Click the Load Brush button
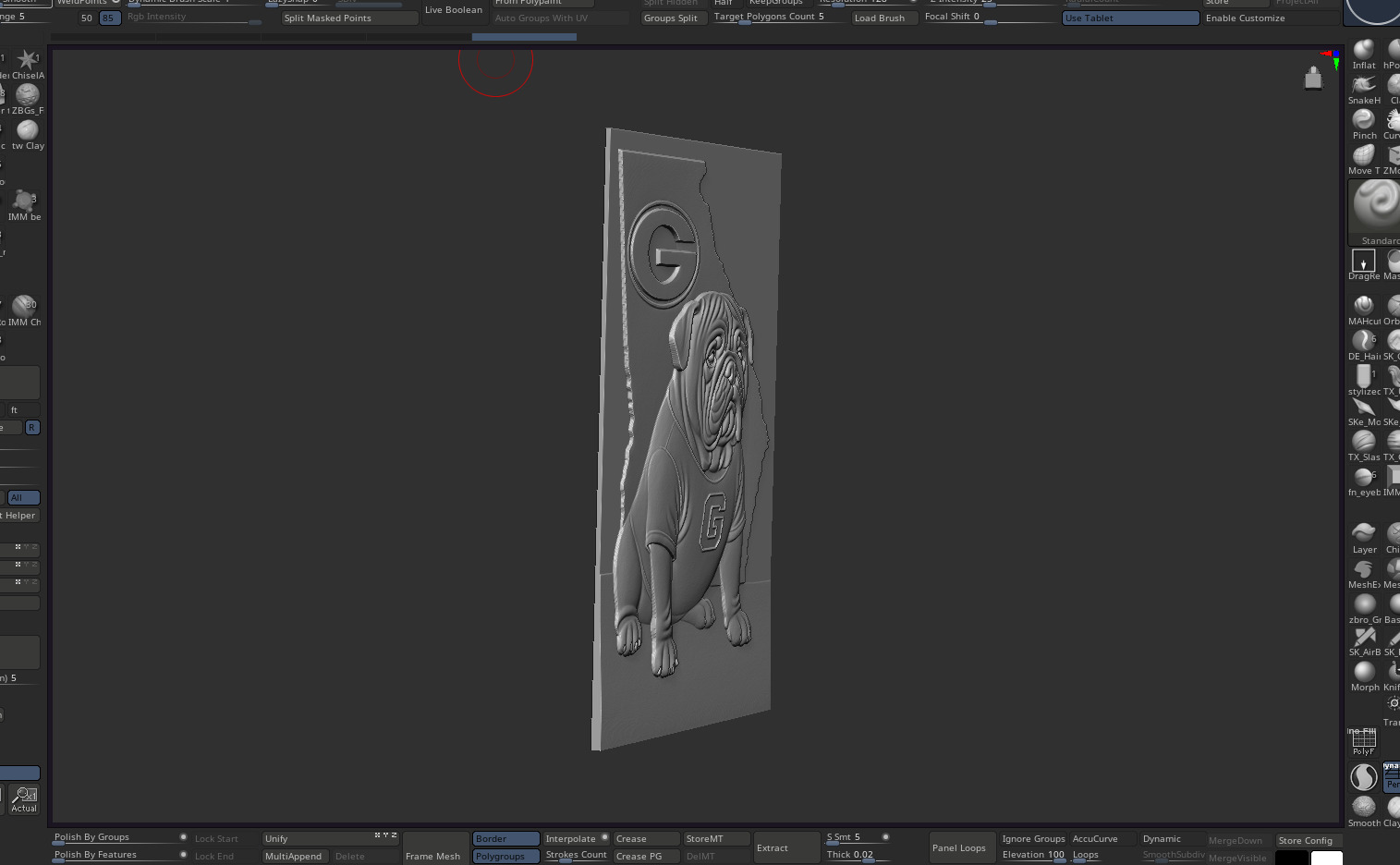This screenshot has width=1400, height=865. click(884, 18)
